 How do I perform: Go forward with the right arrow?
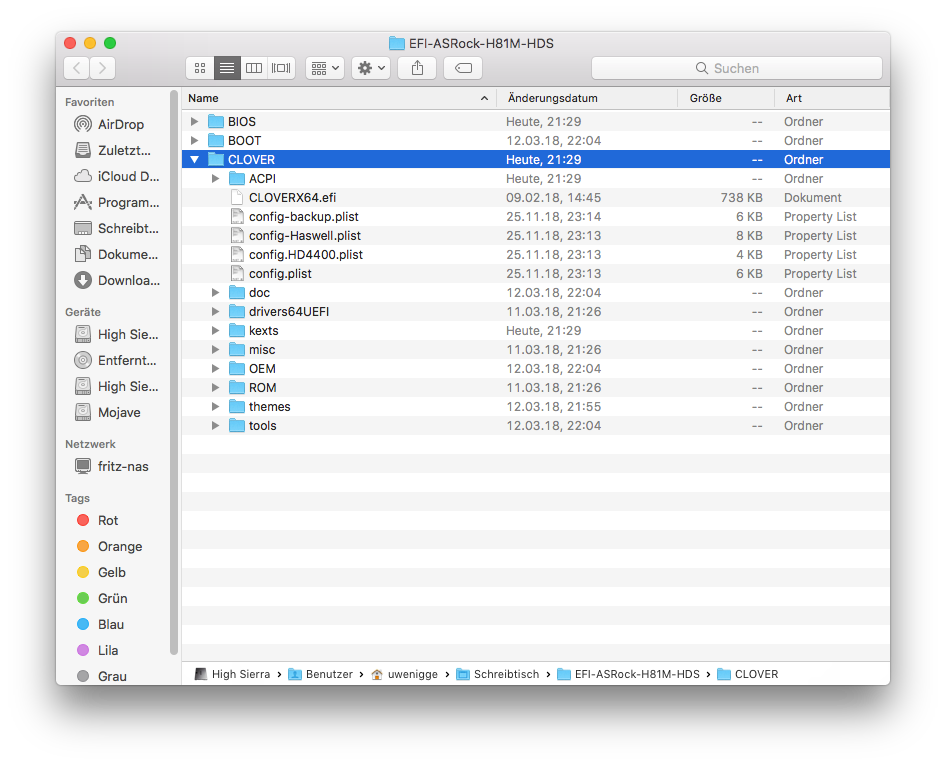[x=103, y=68]
